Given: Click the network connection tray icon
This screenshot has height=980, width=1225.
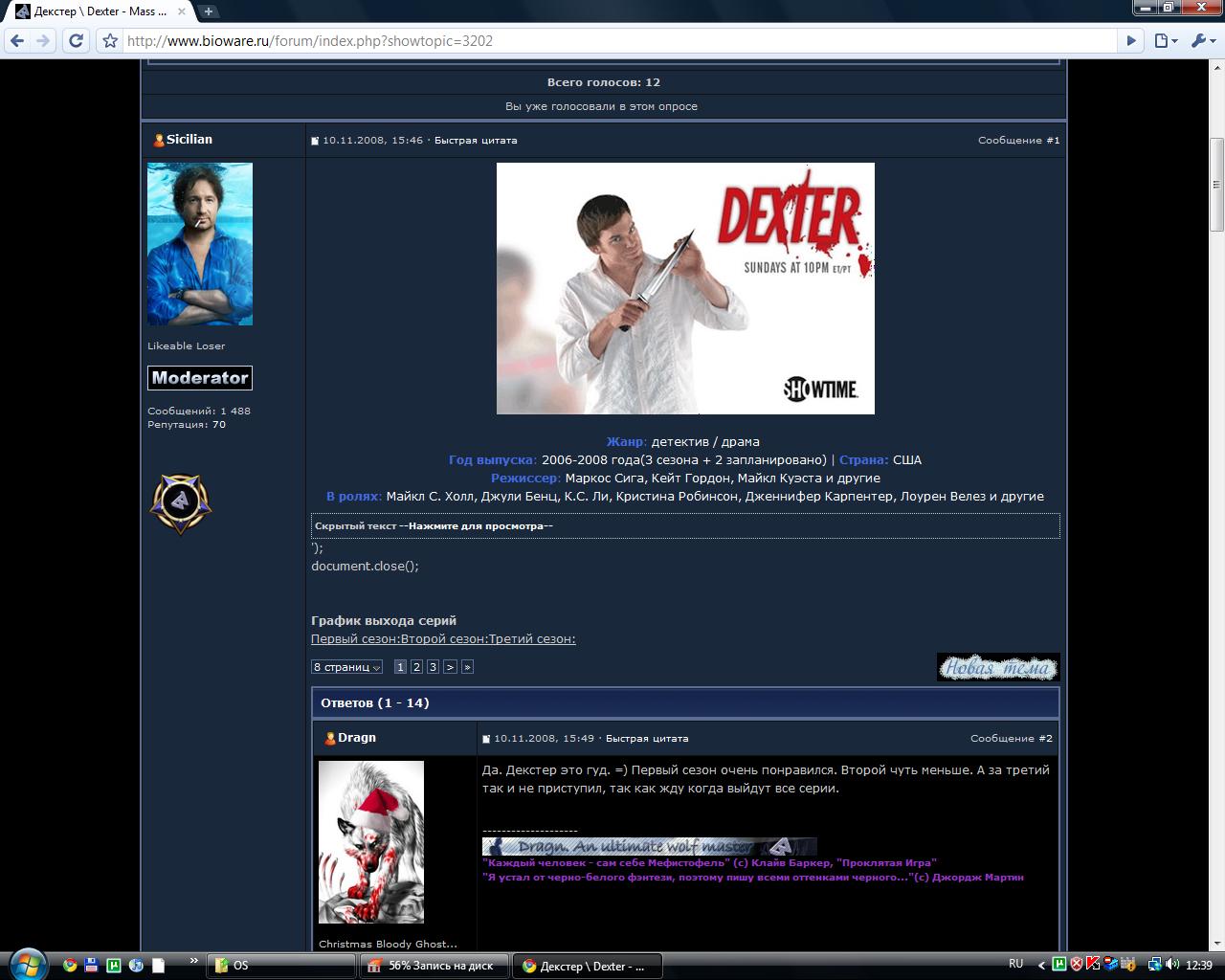Looking at the screenshot, I should click(x=1155, y=965).
